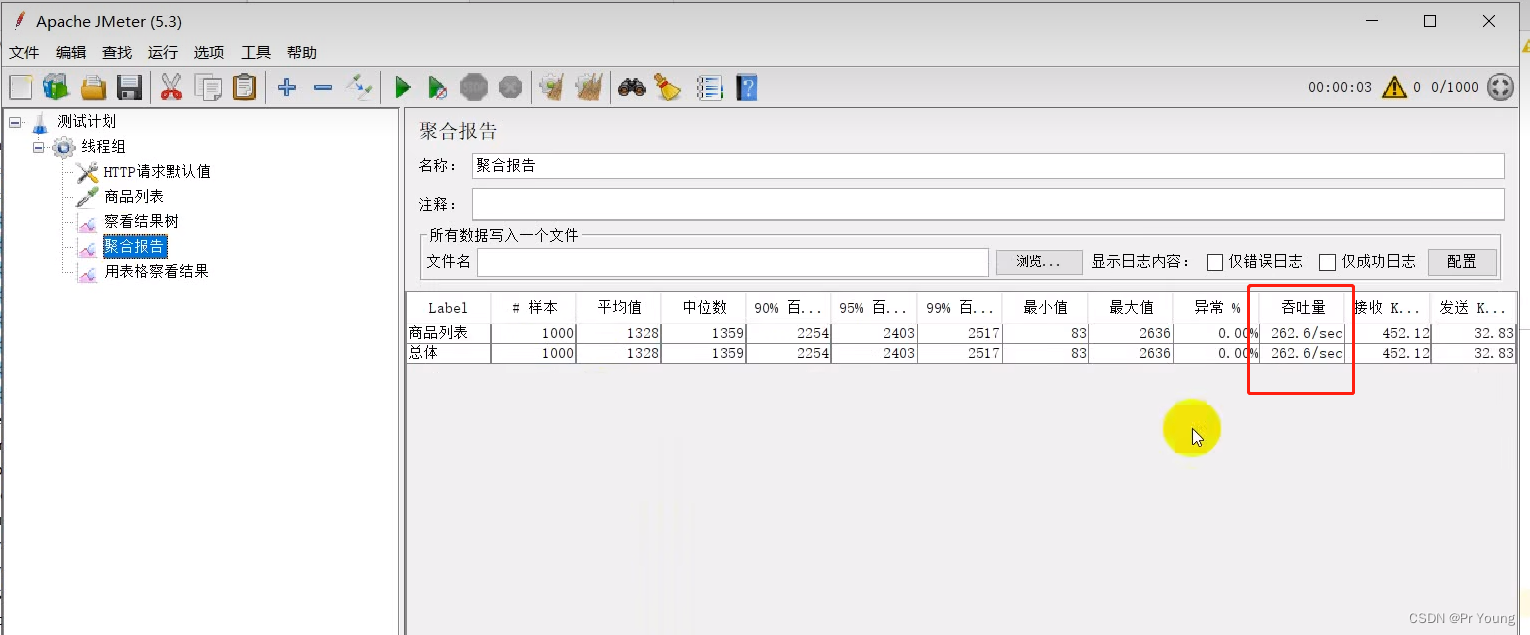This screenshot has height=635, width=1530.
Task: Click the New test plan toolbar icon
Action: 21,88
